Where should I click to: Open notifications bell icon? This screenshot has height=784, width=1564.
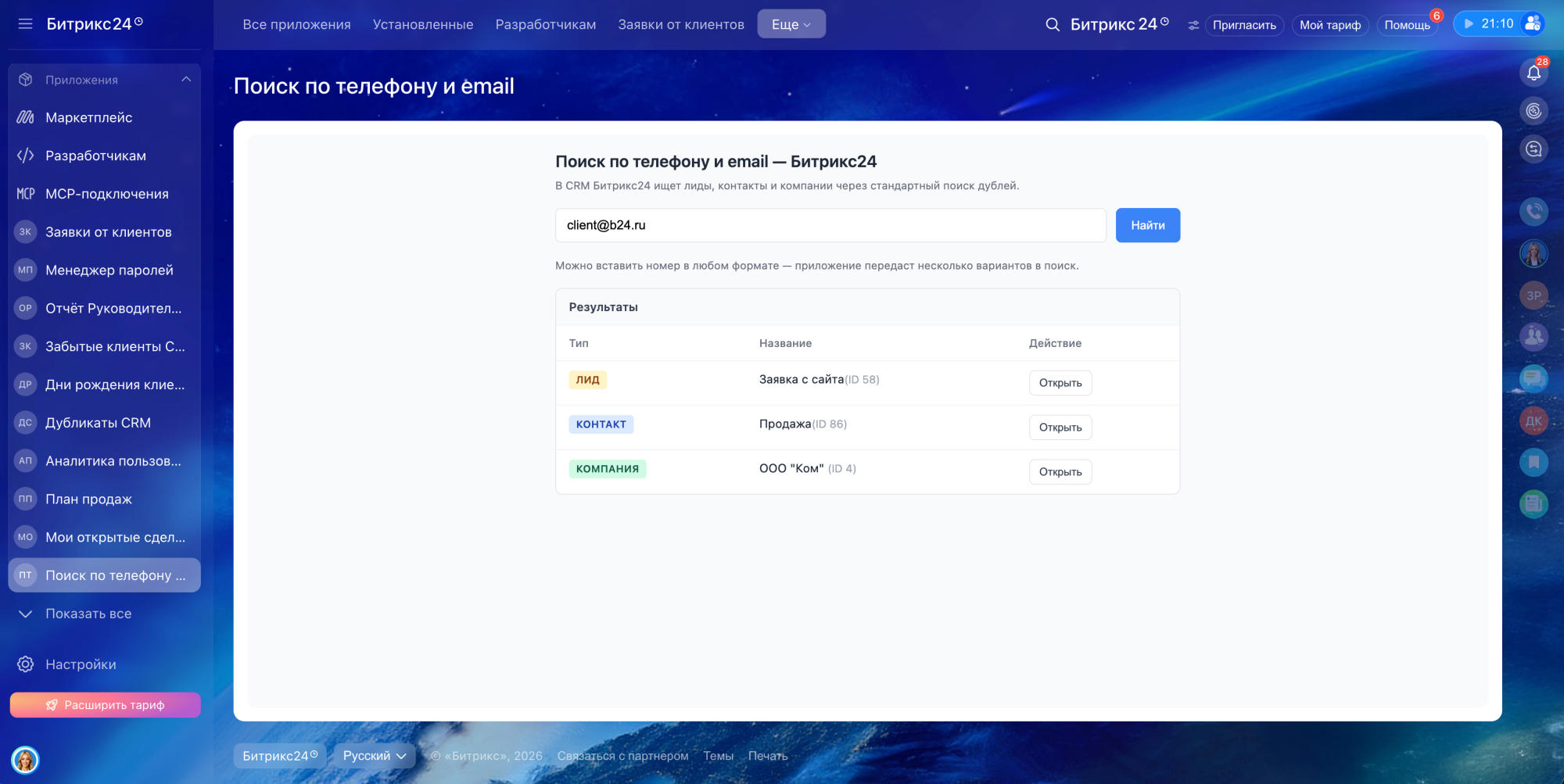pos(1534,73)
